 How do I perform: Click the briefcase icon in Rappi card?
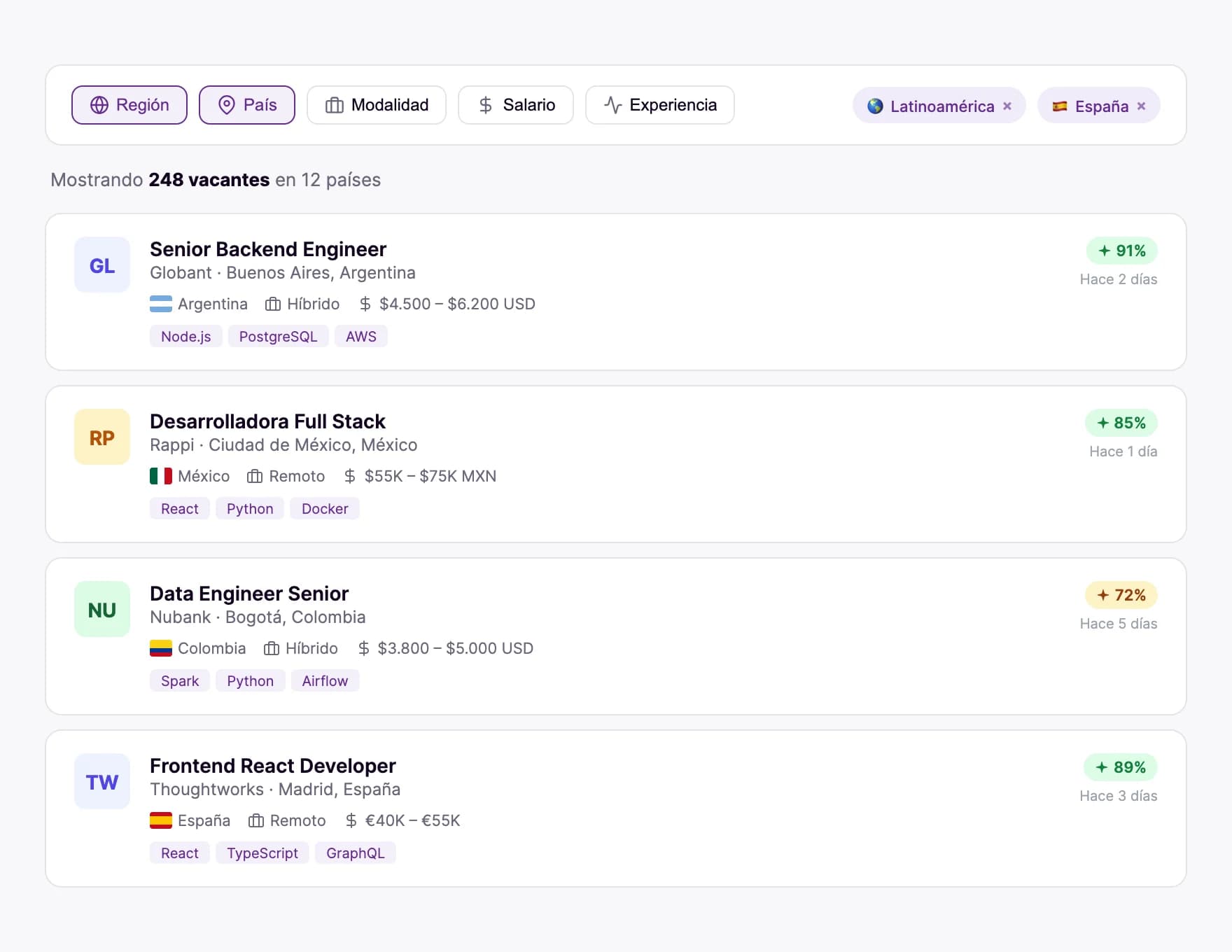[255, 476]
